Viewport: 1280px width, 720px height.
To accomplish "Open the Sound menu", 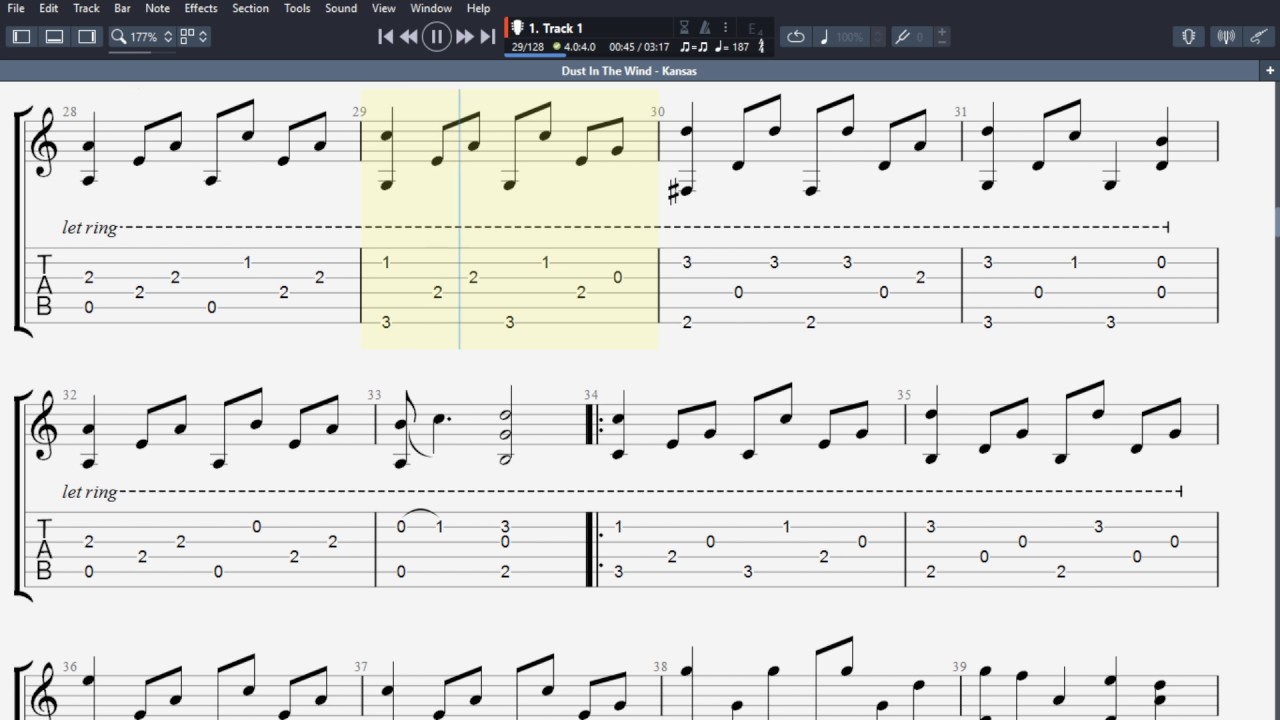I will pyautogui.click(x=340, y=8).
